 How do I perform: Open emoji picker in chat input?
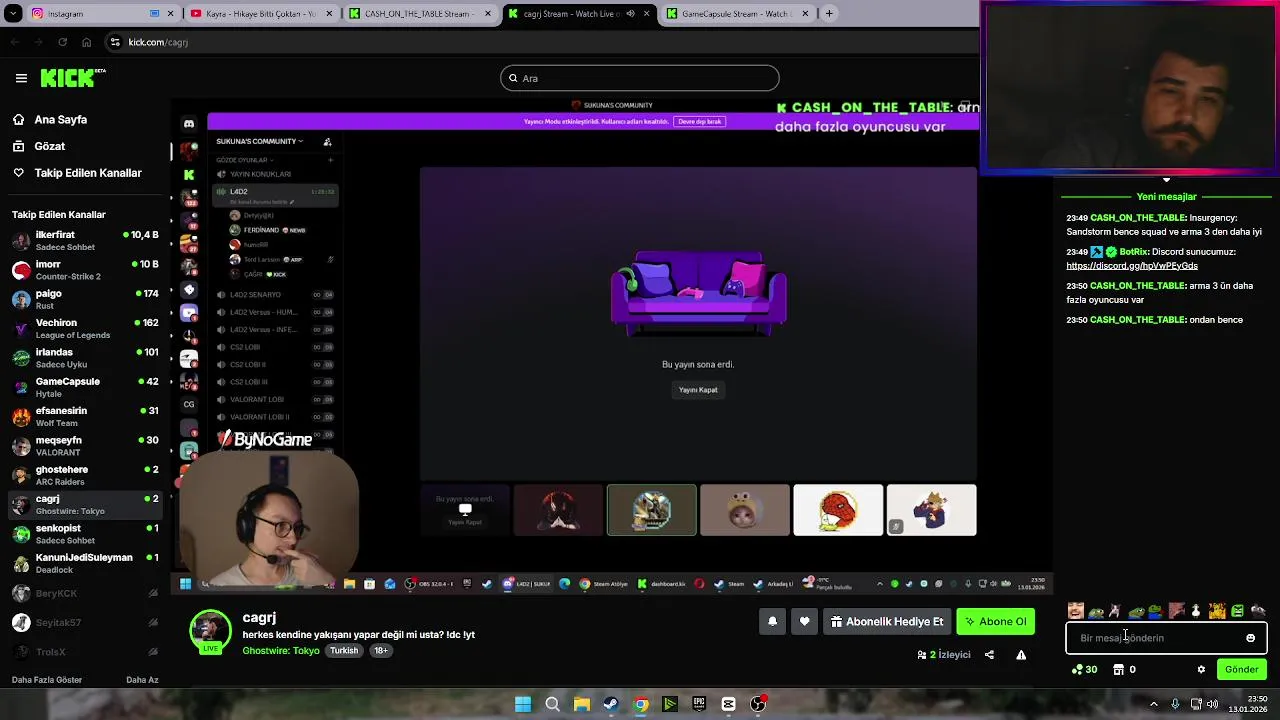[1250, 638]
